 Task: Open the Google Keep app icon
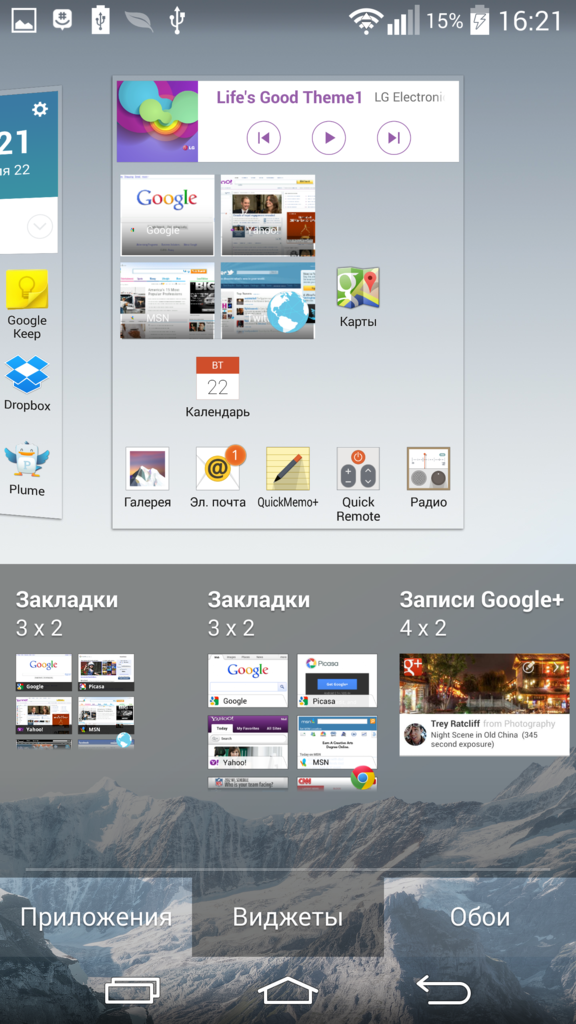27,290
